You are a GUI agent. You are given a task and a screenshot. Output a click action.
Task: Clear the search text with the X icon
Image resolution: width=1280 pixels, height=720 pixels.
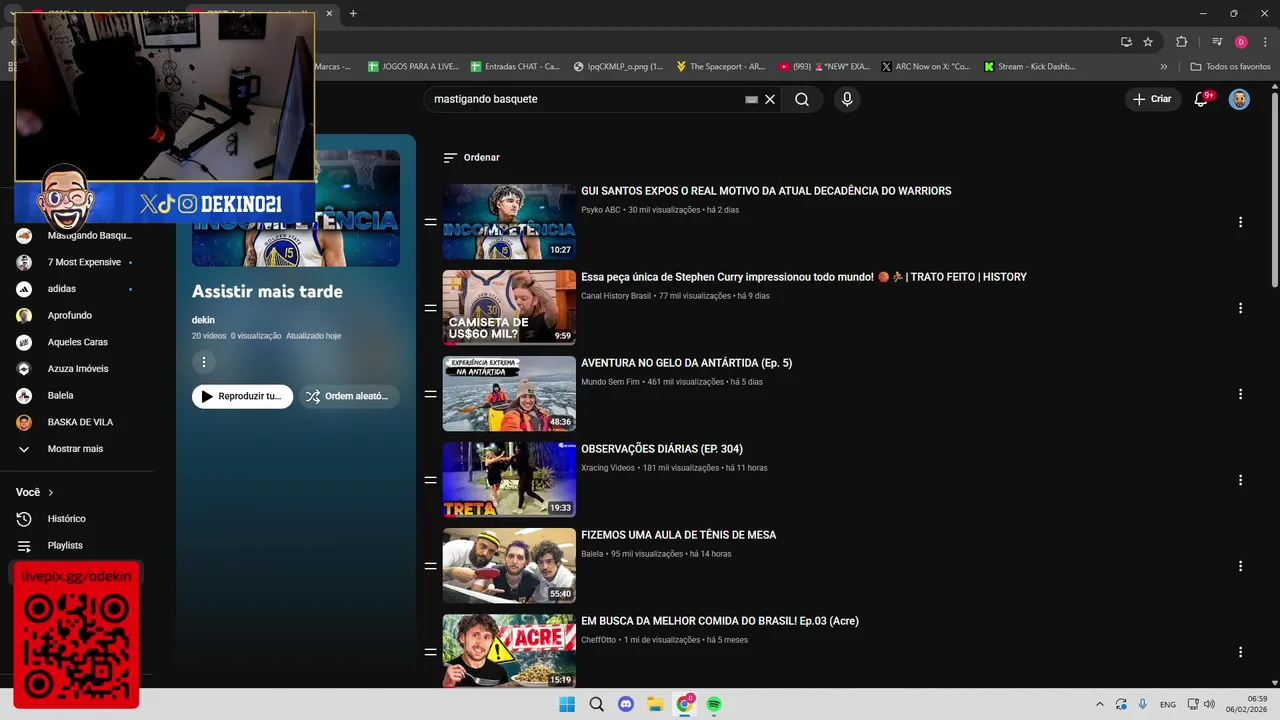coord(770,99)
